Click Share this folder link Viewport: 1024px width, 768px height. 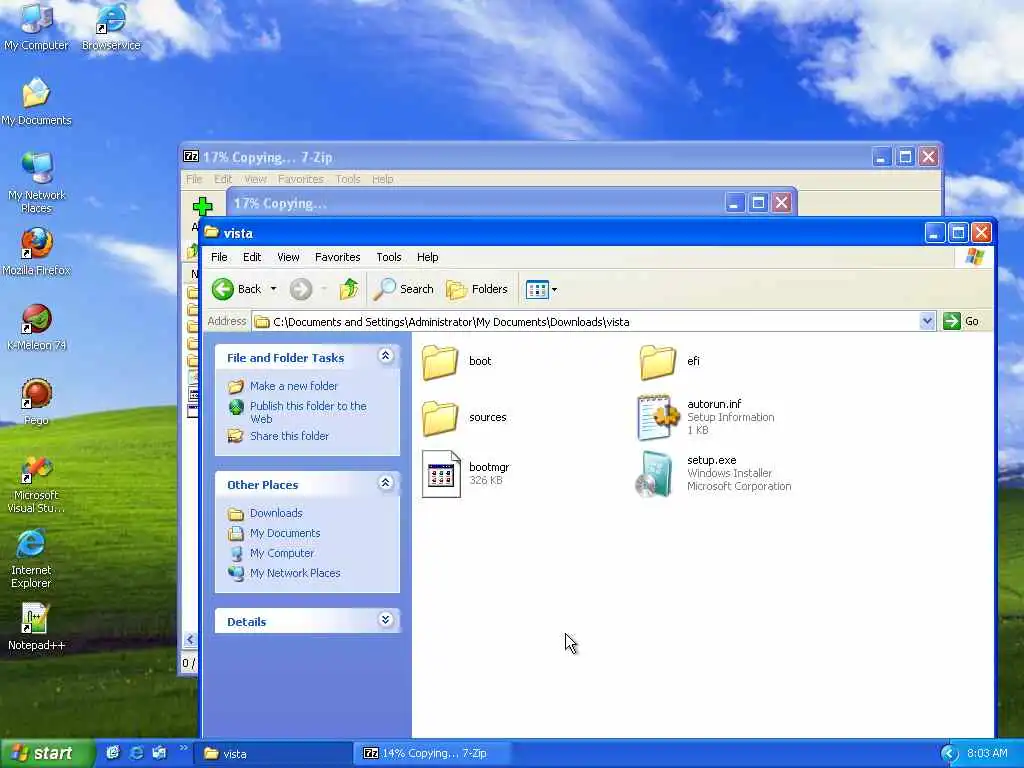coord(289,436)
